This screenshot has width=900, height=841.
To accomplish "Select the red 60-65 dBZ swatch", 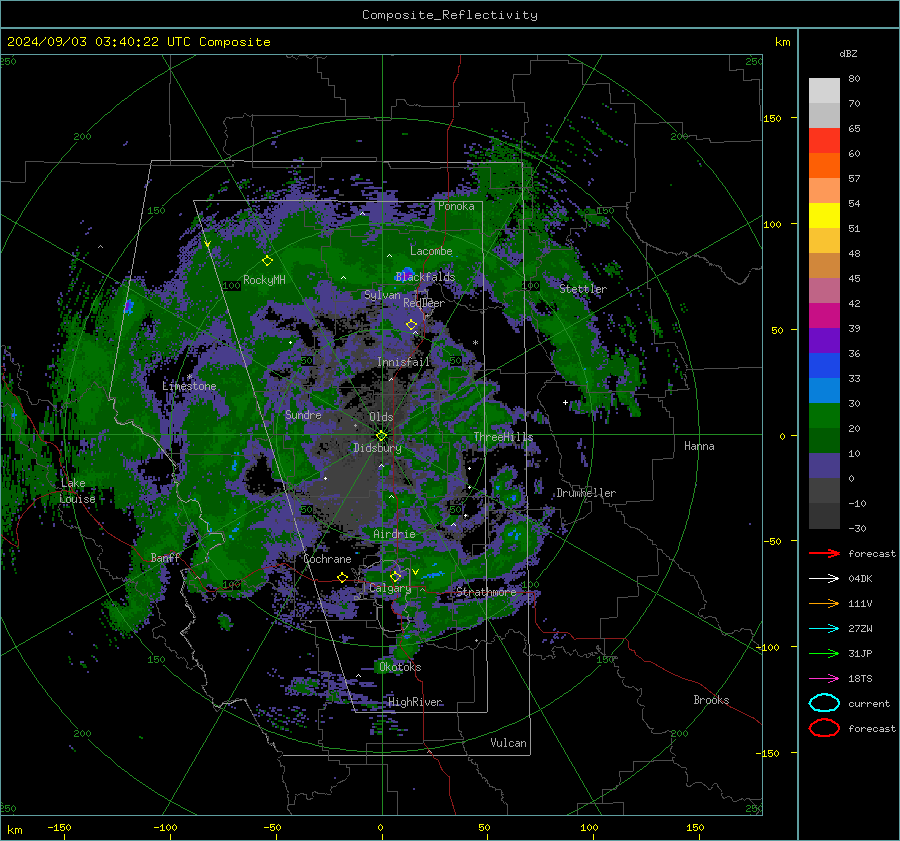I will tap(824, 141).
